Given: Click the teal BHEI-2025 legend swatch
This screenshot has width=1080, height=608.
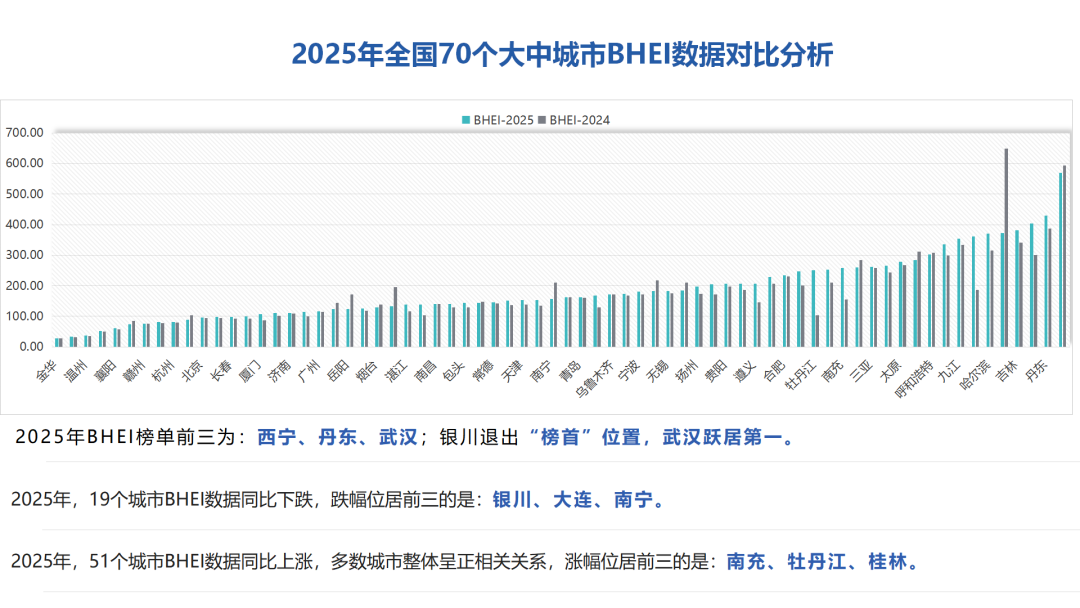Looking at the screenshot, I should coord(465,120).
